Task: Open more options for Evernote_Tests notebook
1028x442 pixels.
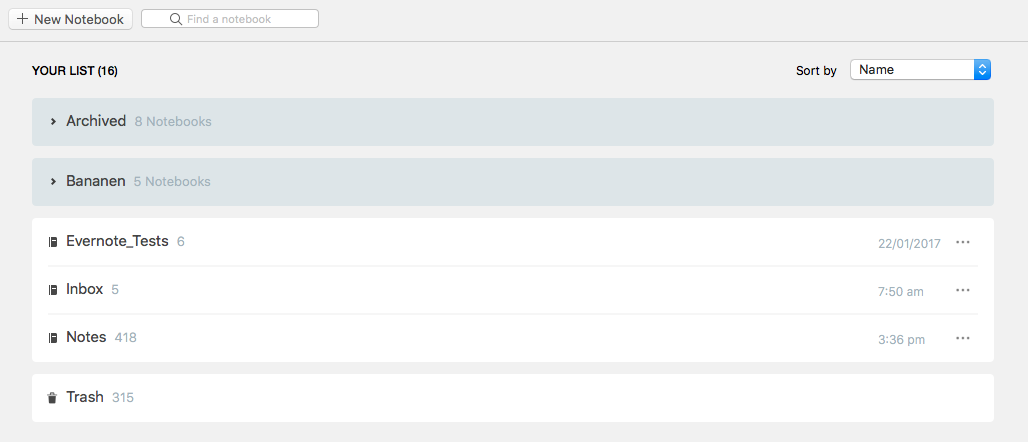Action: (x=962, y=243)
